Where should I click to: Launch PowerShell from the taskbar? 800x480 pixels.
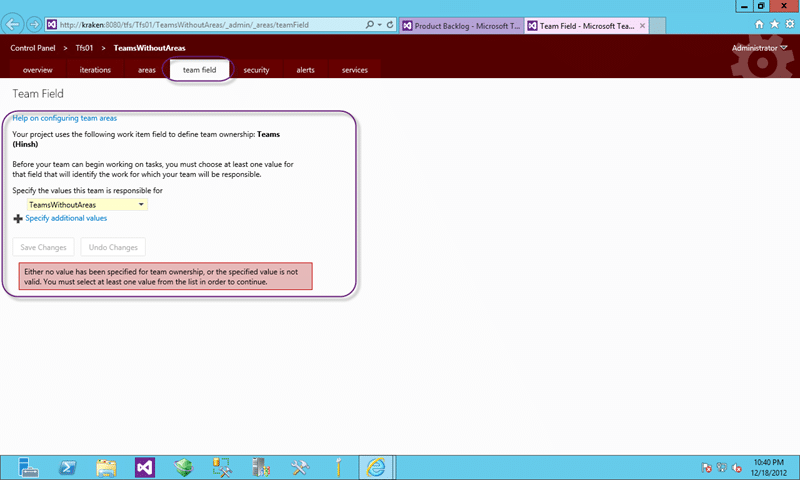pyautogui.click(x=67, y=467)
